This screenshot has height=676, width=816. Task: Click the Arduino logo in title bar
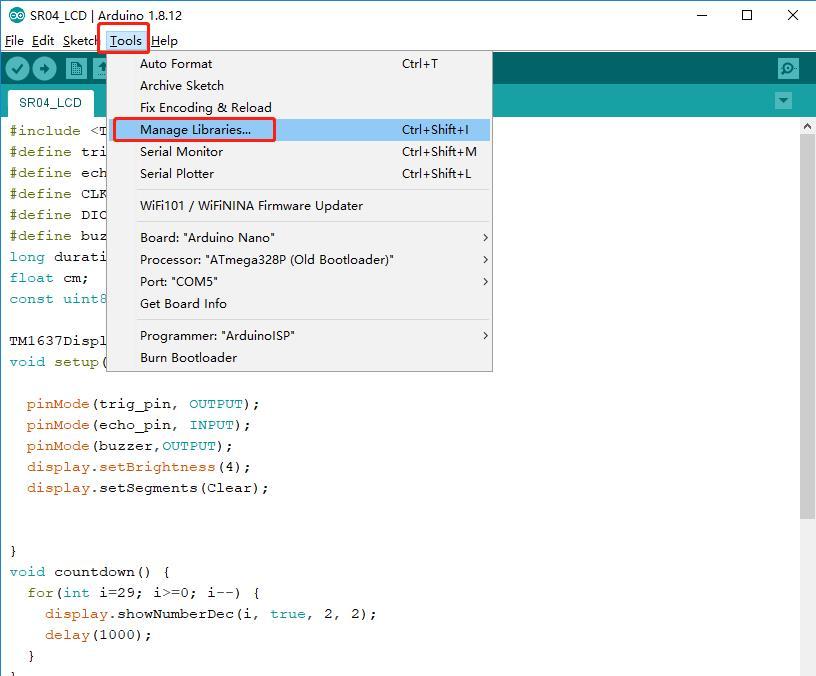click(x=17, y=16)
